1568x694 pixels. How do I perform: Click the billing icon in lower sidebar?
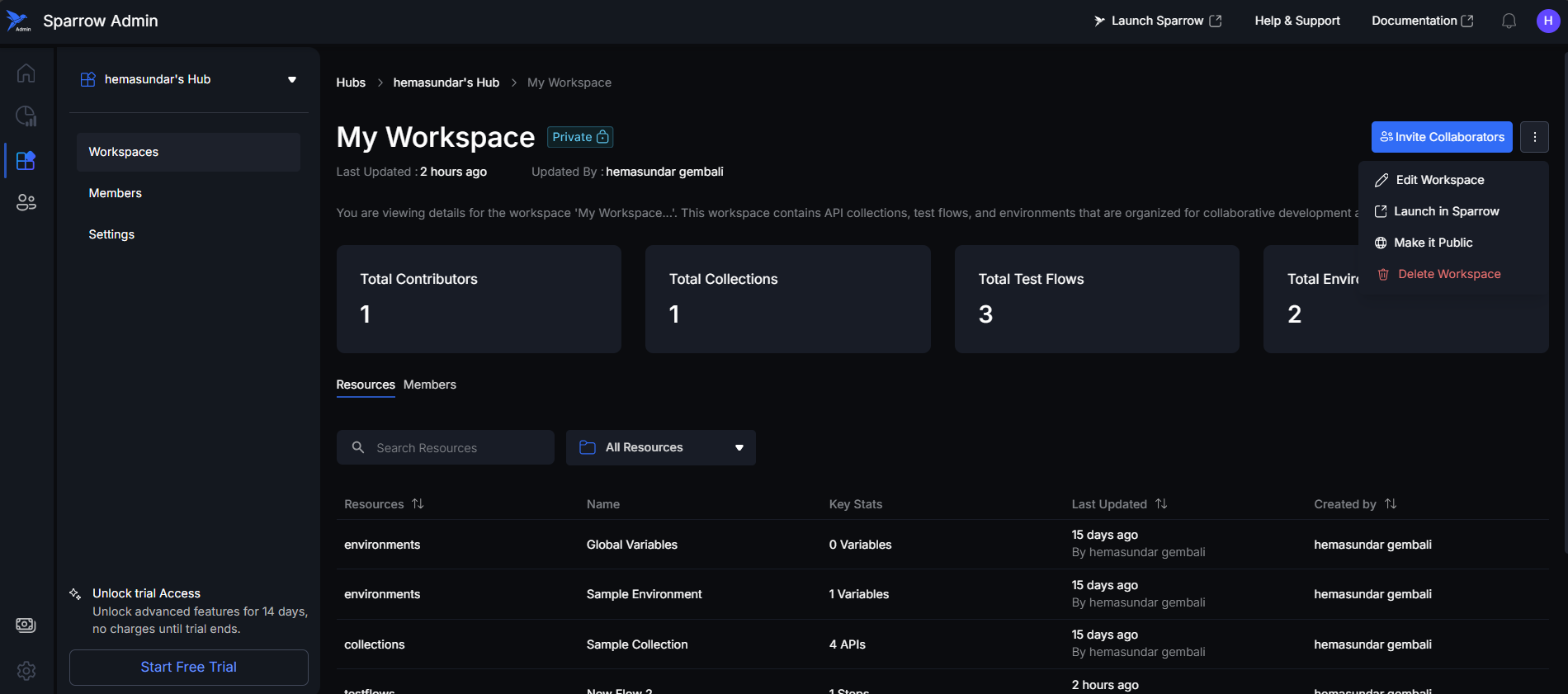tap(26, 625)
